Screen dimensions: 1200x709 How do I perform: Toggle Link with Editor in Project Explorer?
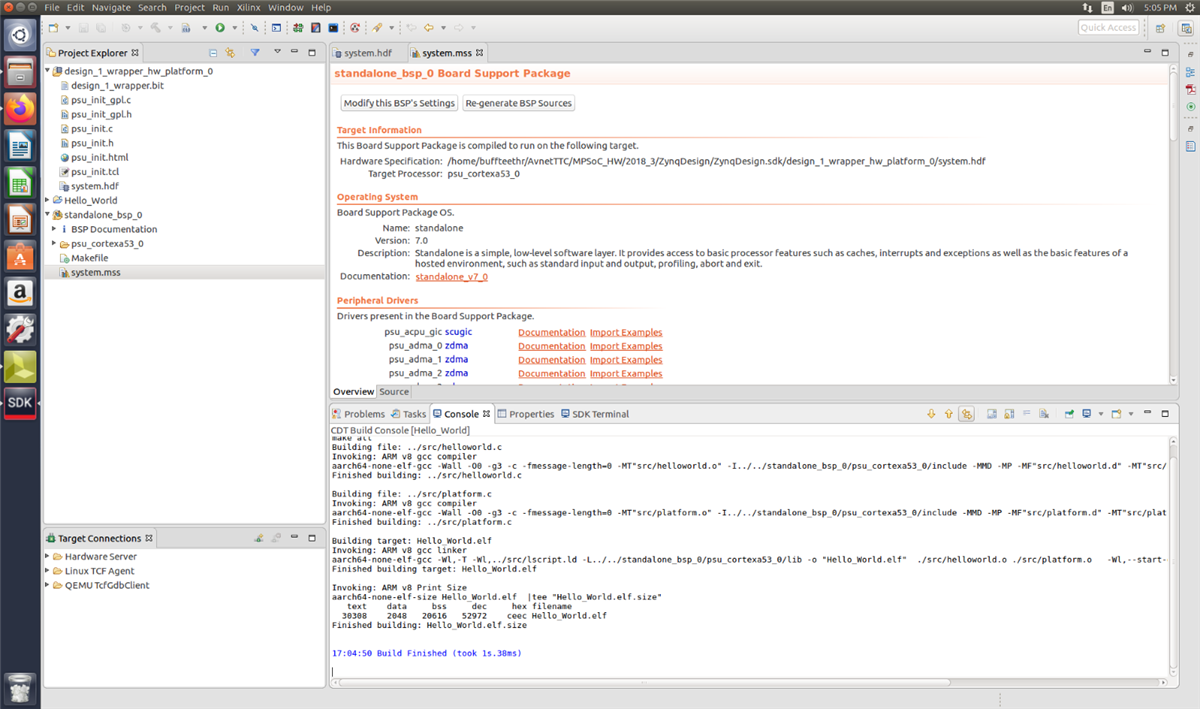(x=230, y=53)
